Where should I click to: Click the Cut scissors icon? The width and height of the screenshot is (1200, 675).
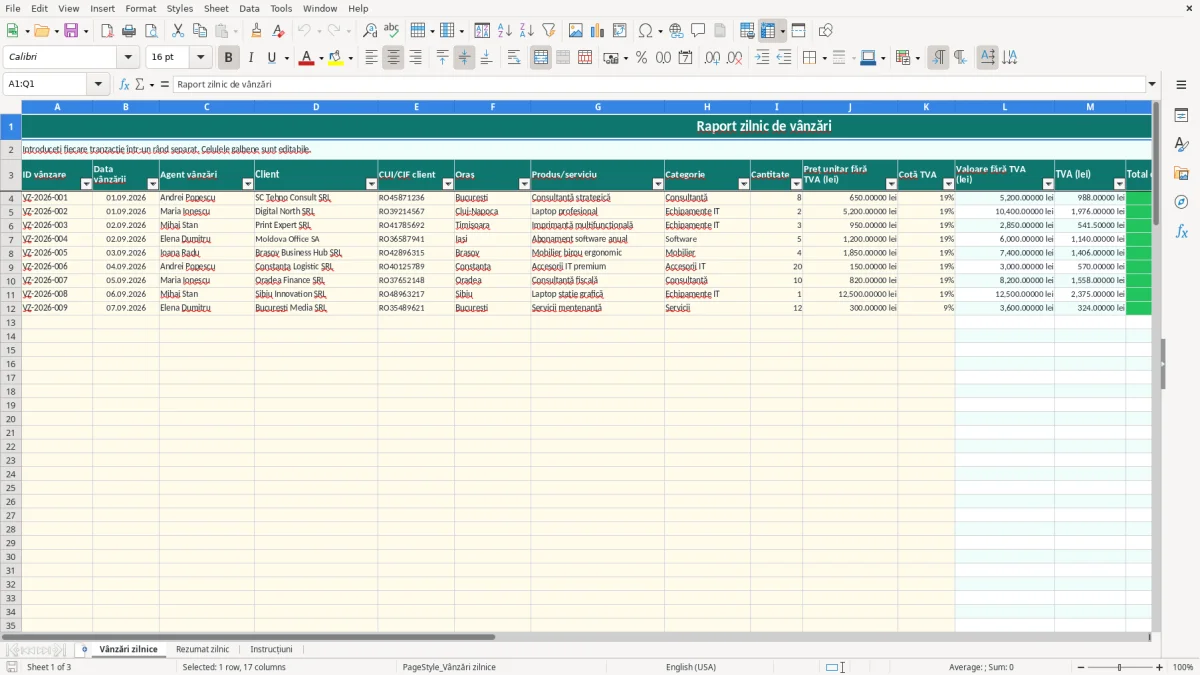pyautogui.click(x=178, y=31)
